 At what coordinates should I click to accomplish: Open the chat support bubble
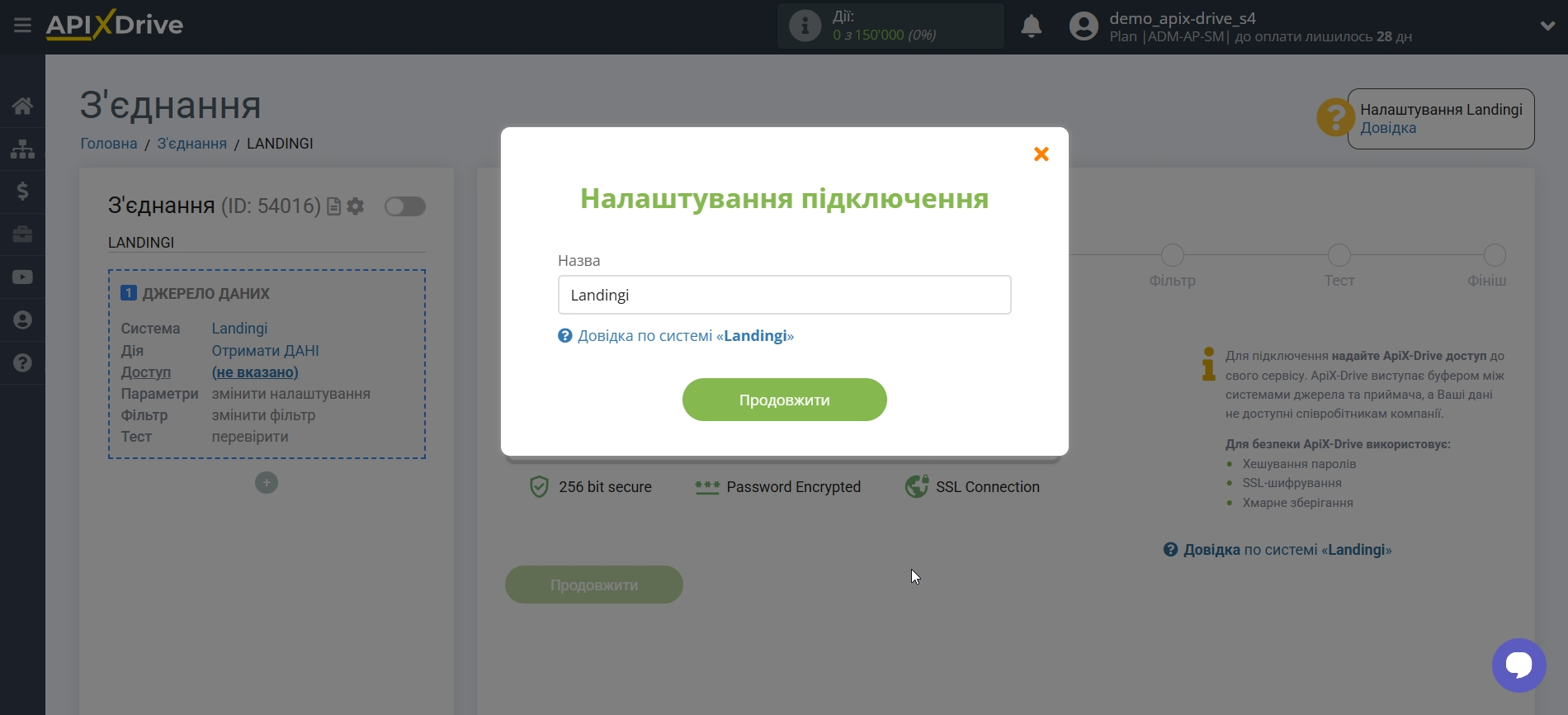click(x=1518, y=665)
